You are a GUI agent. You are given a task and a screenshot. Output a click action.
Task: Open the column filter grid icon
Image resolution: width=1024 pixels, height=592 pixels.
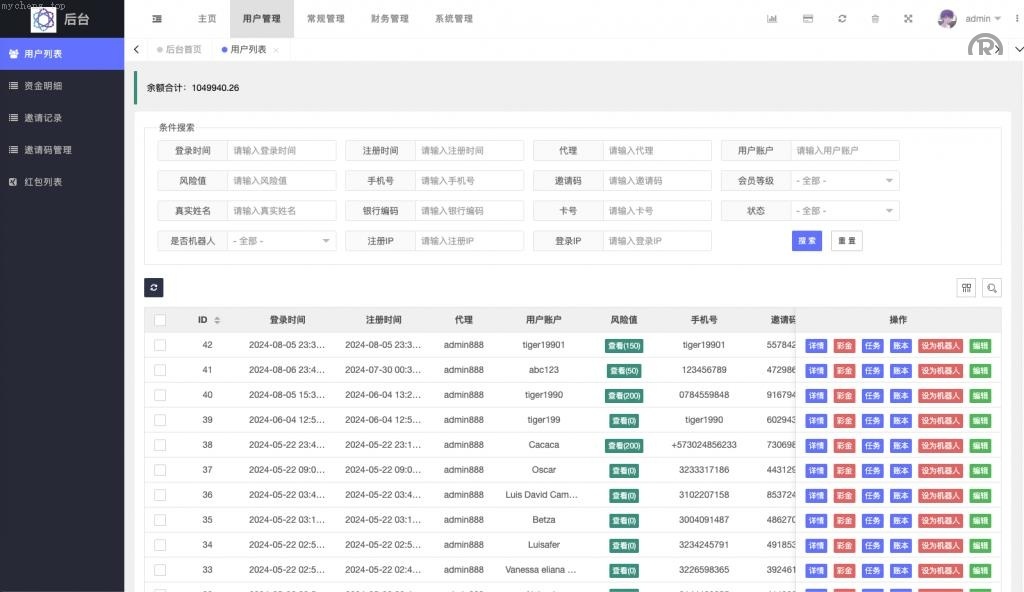[966, 288]
